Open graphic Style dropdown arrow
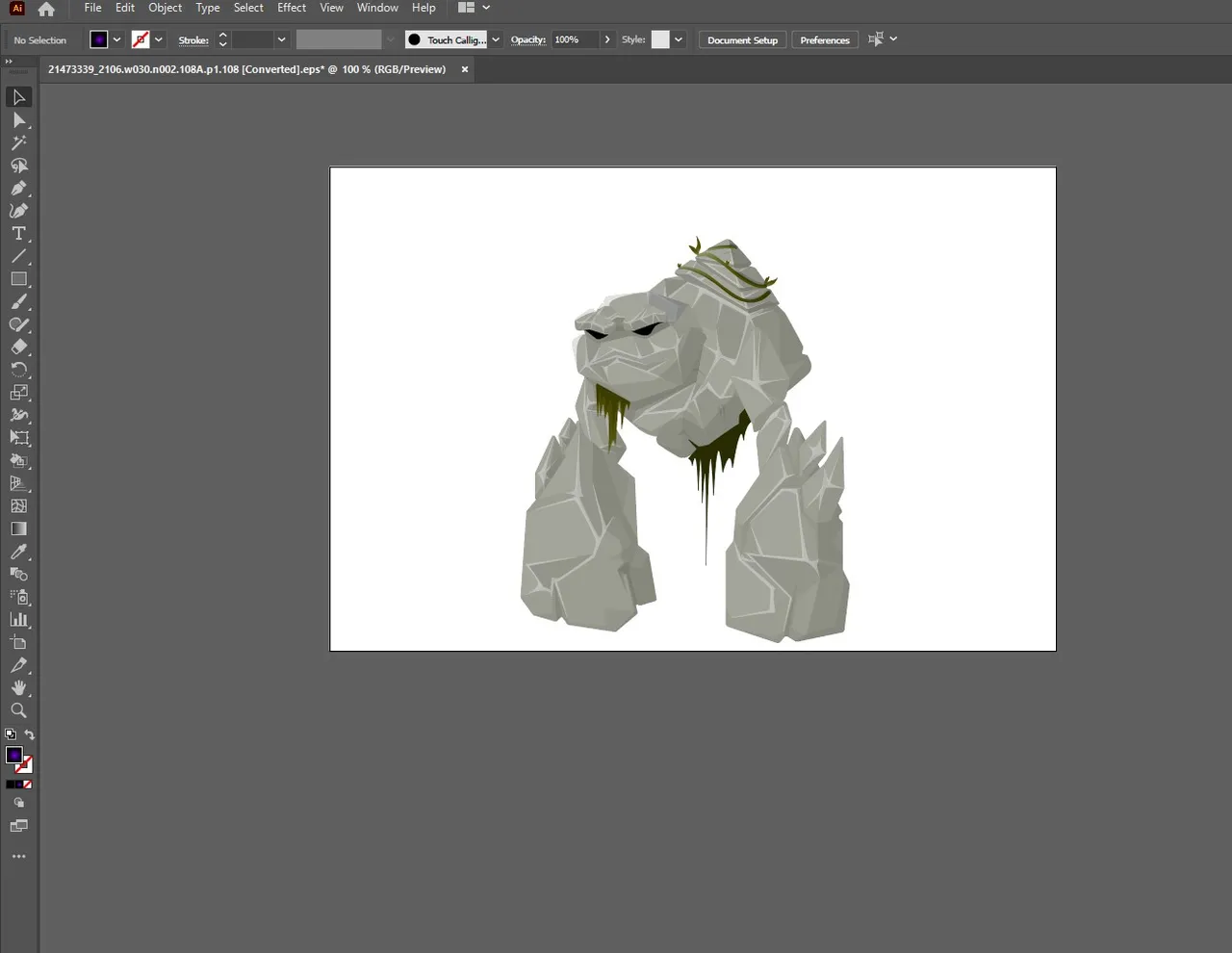 pos(679,39)
